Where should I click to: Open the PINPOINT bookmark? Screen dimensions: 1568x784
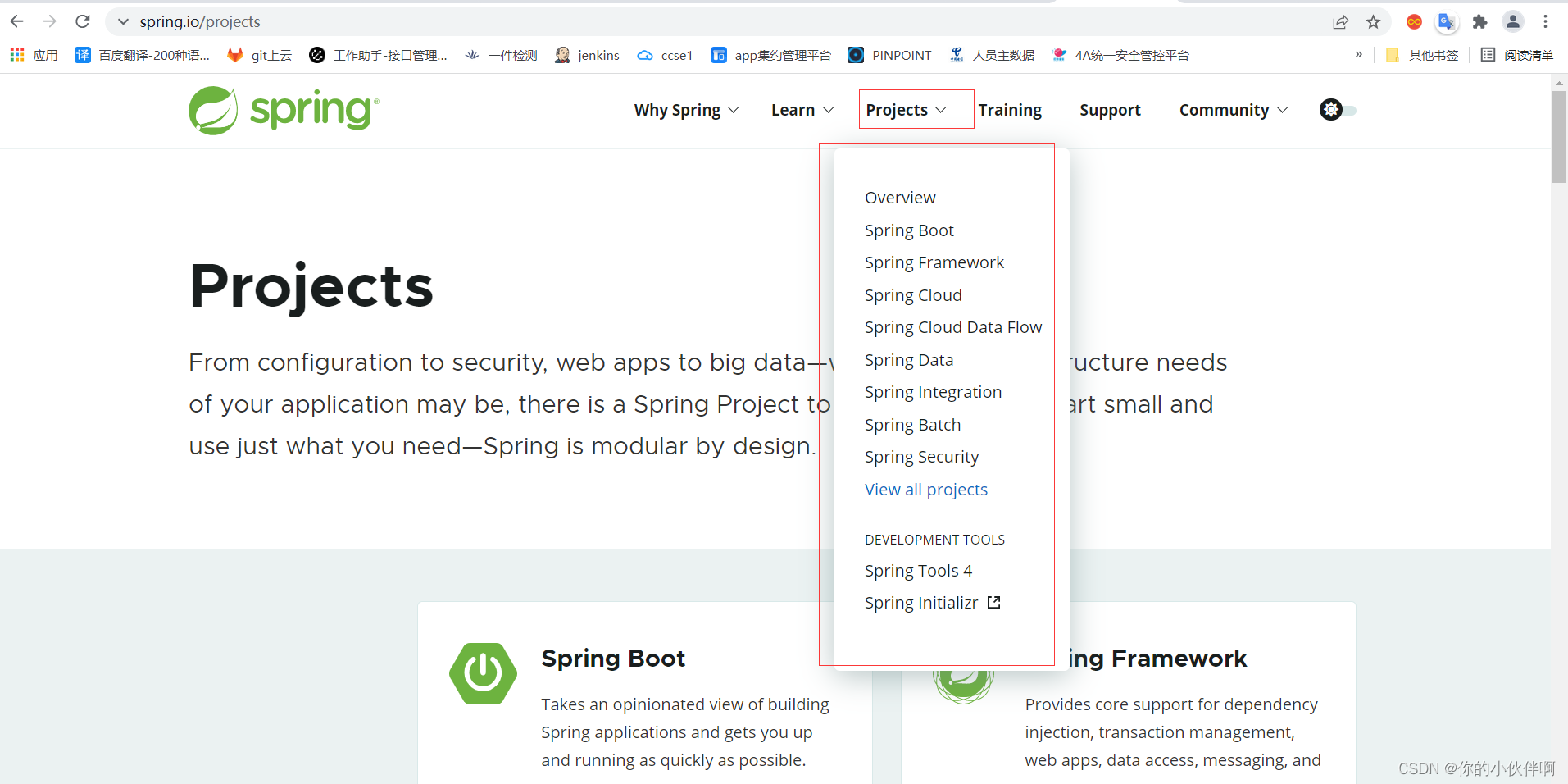[x=889, y=55]
